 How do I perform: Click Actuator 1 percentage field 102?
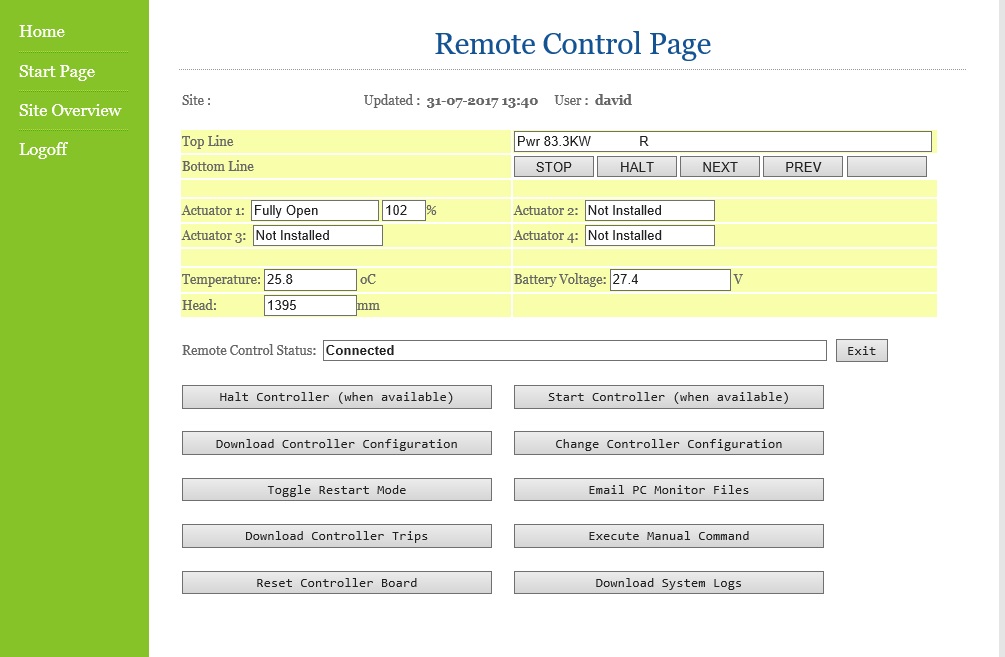[404, 210]
